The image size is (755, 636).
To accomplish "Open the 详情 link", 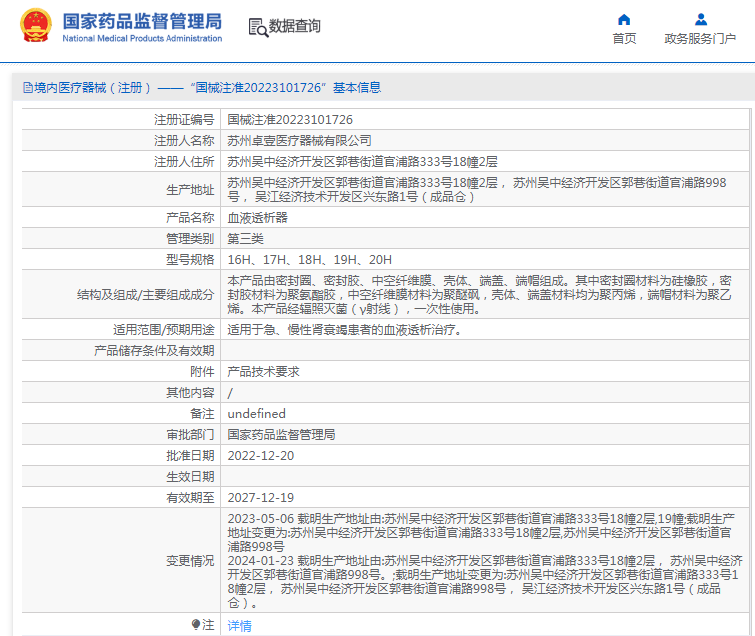I will click(239, 625).
